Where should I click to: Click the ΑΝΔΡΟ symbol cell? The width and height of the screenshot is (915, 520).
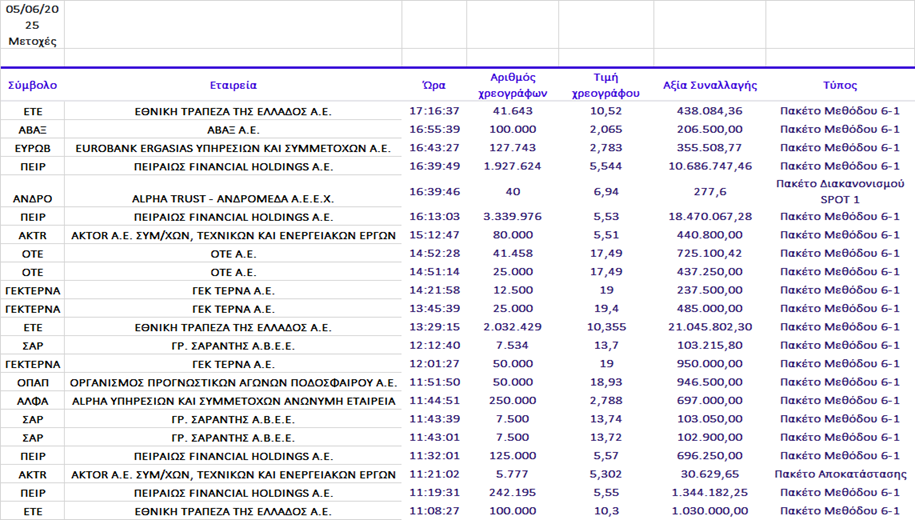click(33, 199)
